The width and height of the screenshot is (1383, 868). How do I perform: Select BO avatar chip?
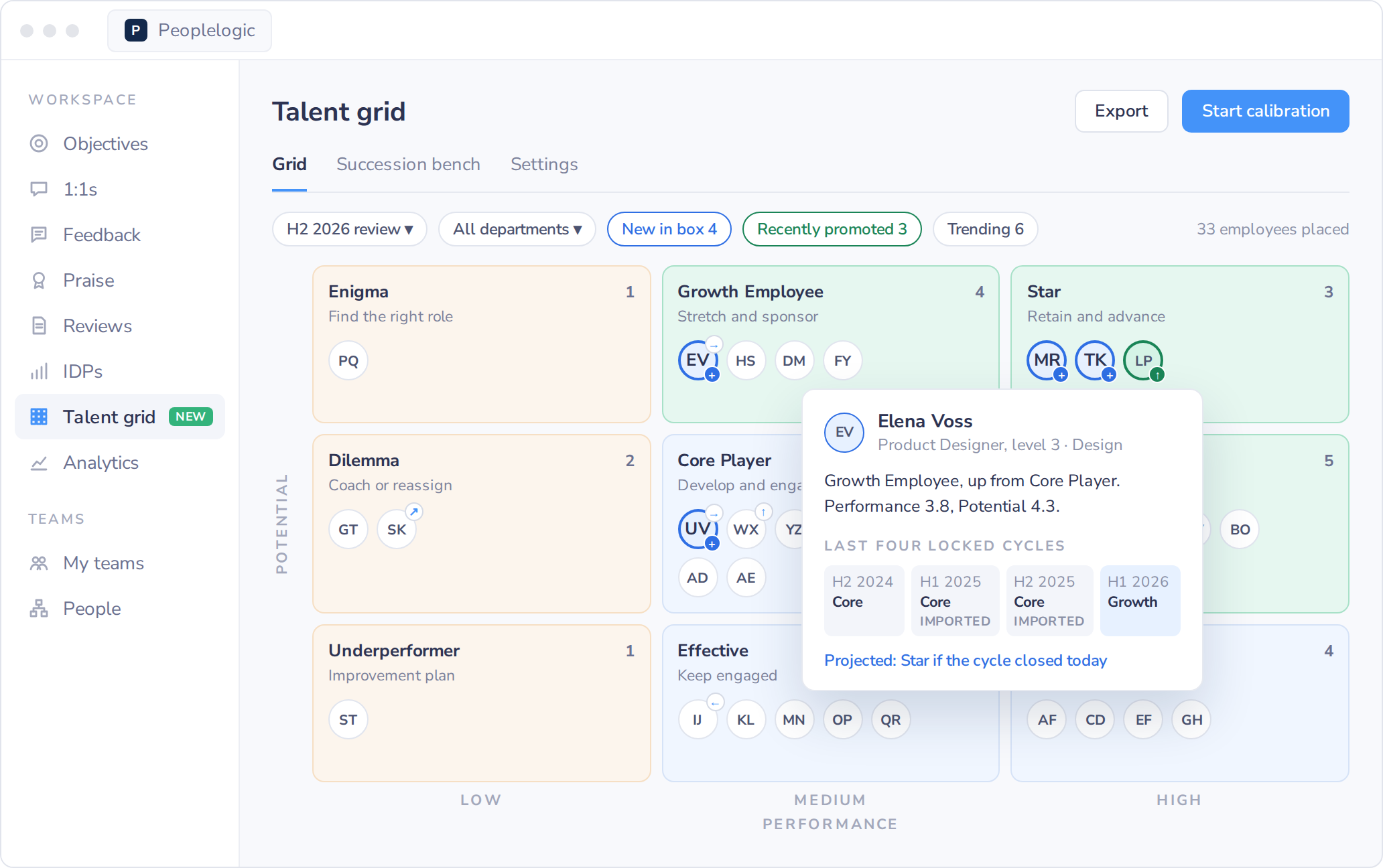(1240, 529)
